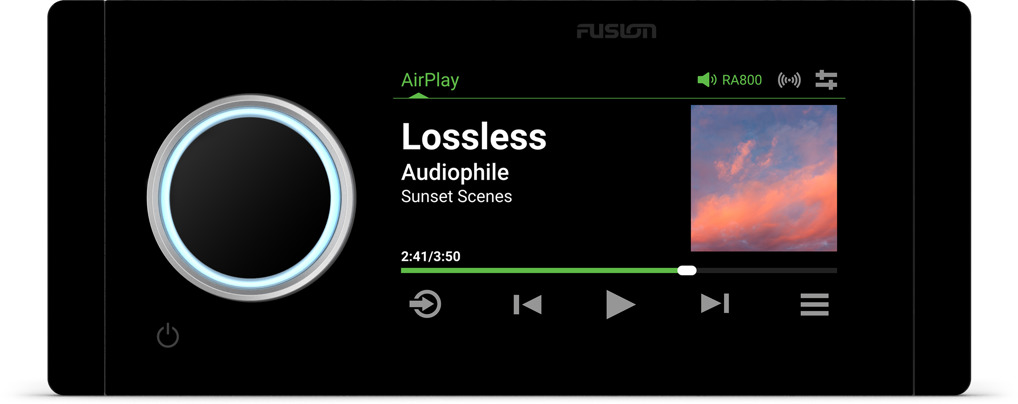Click the Fusion logo on the bezel
1018x404 pixels.
(x=616, y=31)
